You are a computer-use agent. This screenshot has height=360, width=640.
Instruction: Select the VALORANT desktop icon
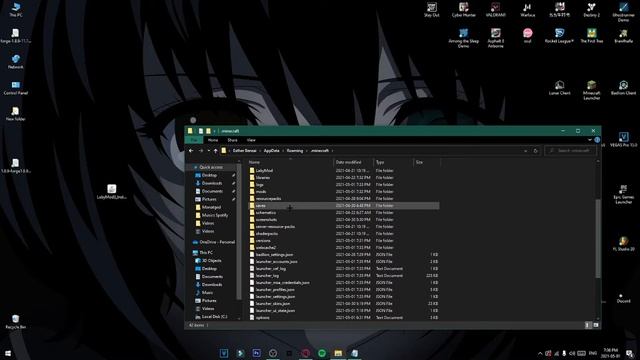(496, 9)
